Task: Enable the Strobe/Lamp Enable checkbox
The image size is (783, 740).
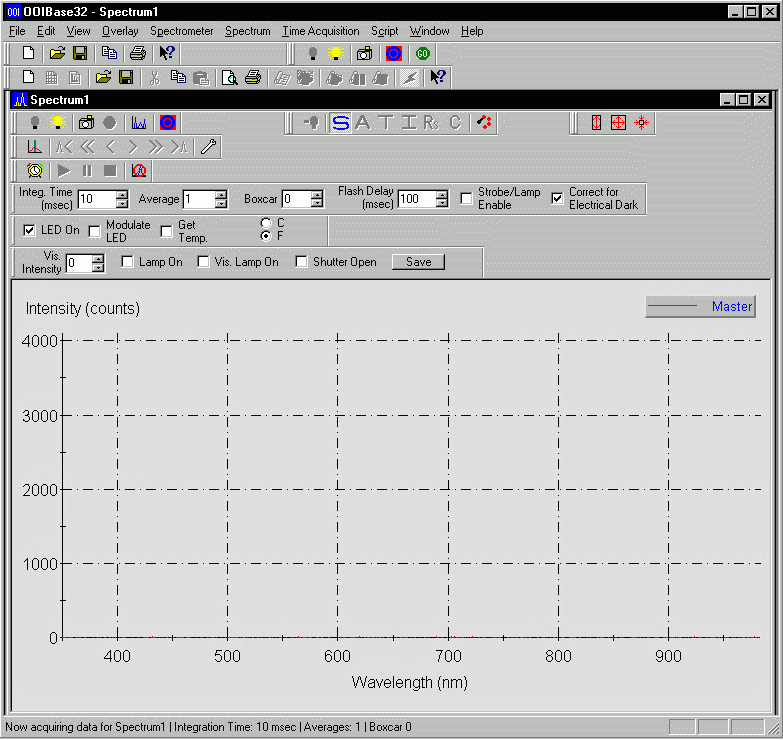Action: [467, 198]
